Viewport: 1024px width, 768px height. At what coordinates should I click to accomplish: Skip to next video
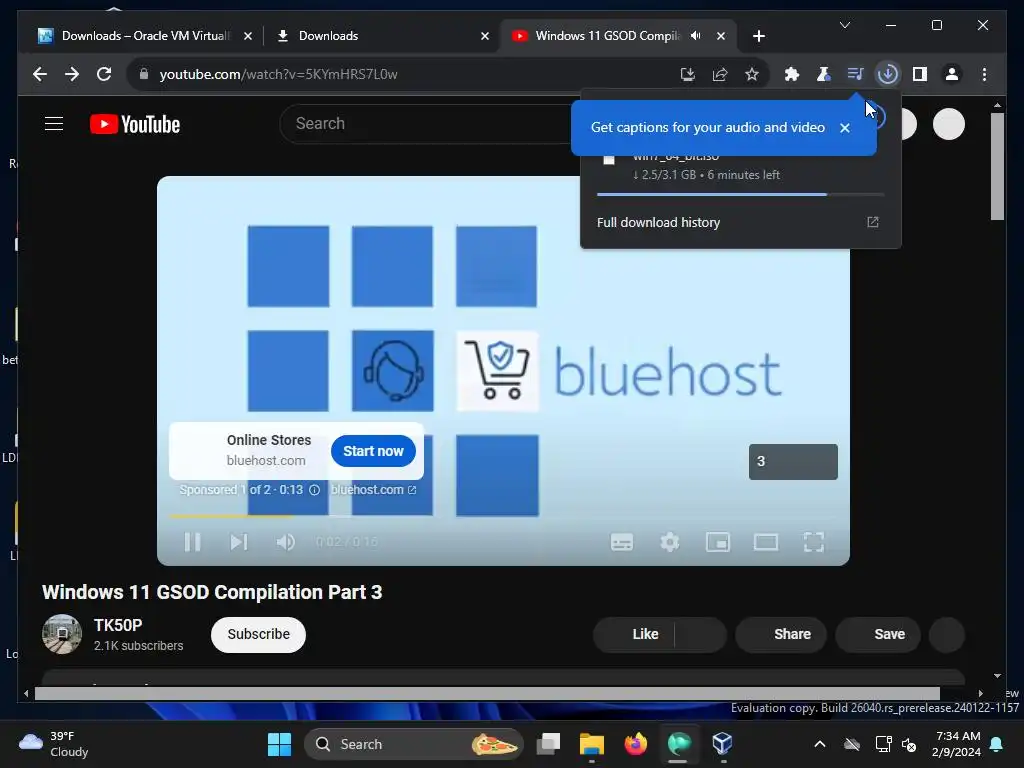pyautogui.click(x=238, y=542)
